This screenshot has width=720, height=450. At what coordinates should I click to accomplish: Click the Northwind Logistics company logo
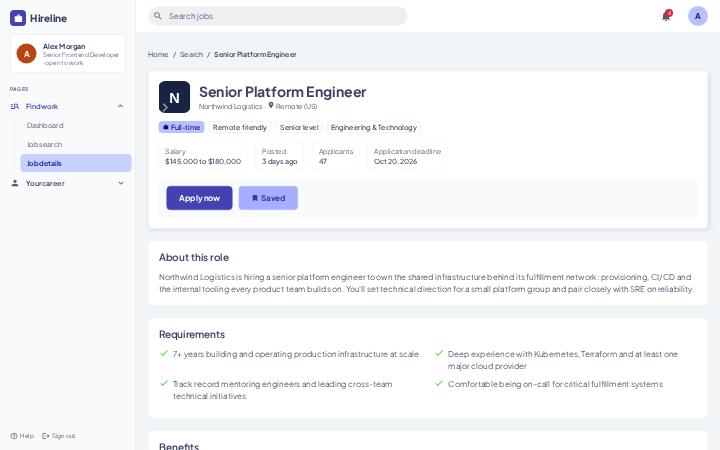pyautogui.click(x=174, y=97)
